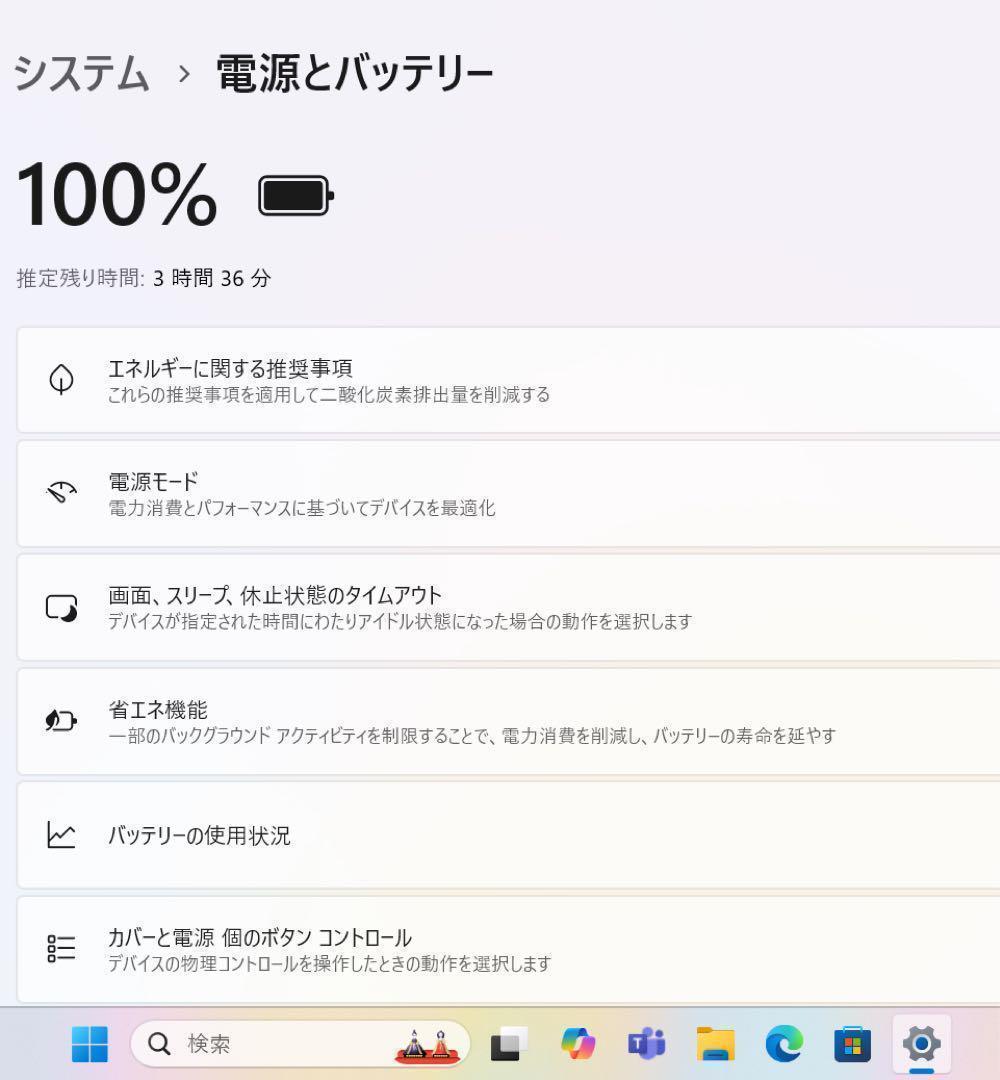Click the list icon for button controls
This screenshot has height=1080, width=1000.
click(x=61, y=948)
